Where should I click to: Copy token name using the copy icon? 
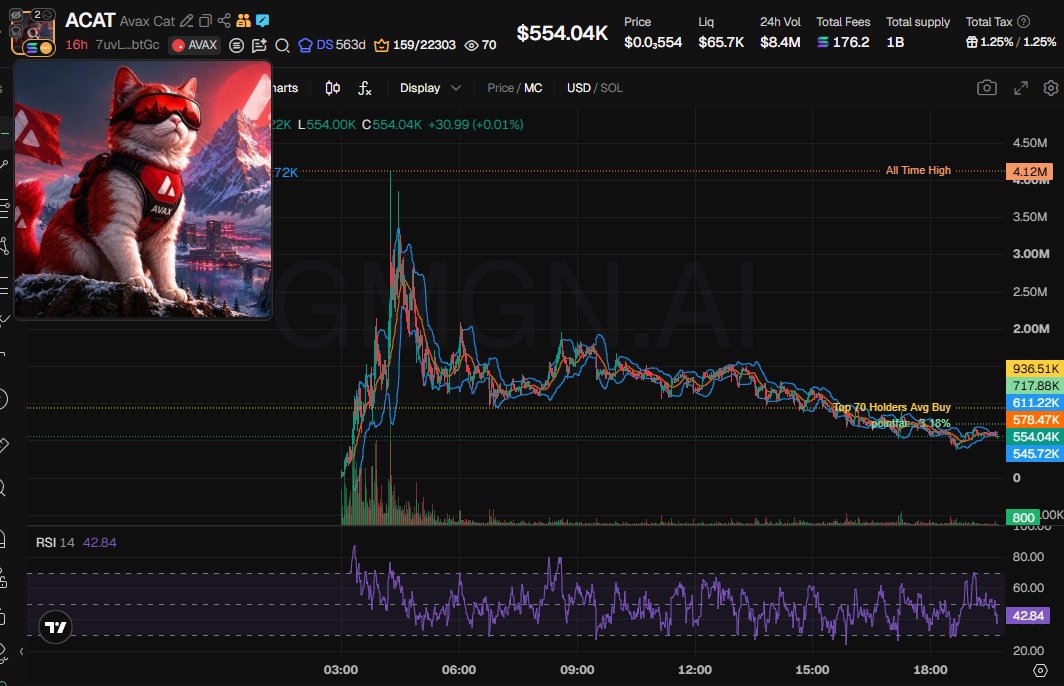point(206,21)
